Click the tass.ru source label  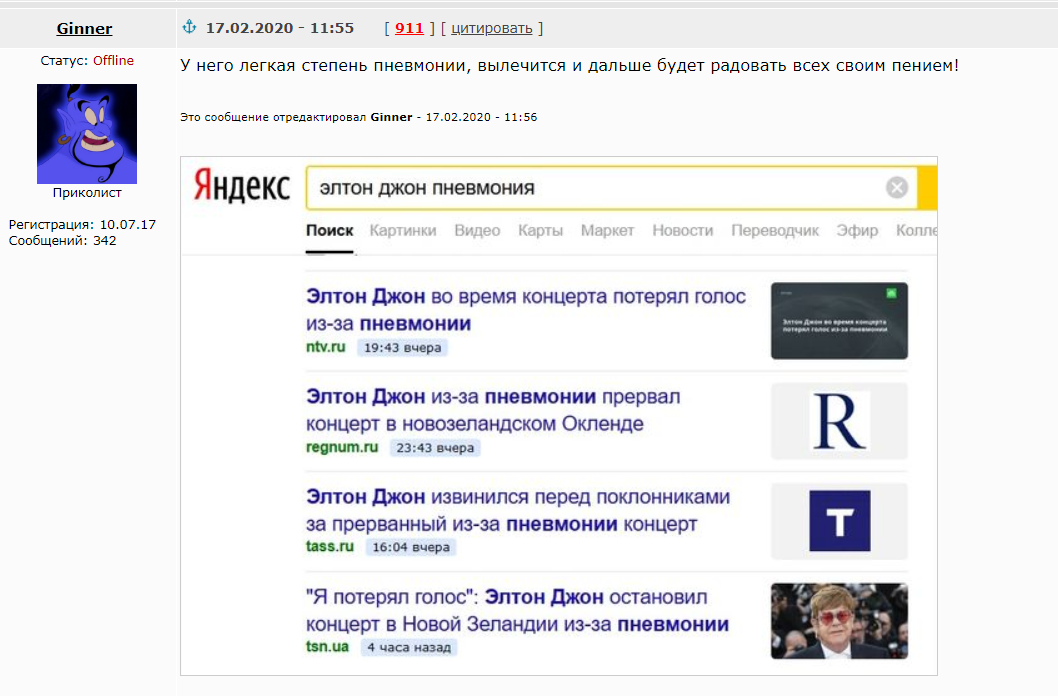pyautogui.click(x=329, y=546)
